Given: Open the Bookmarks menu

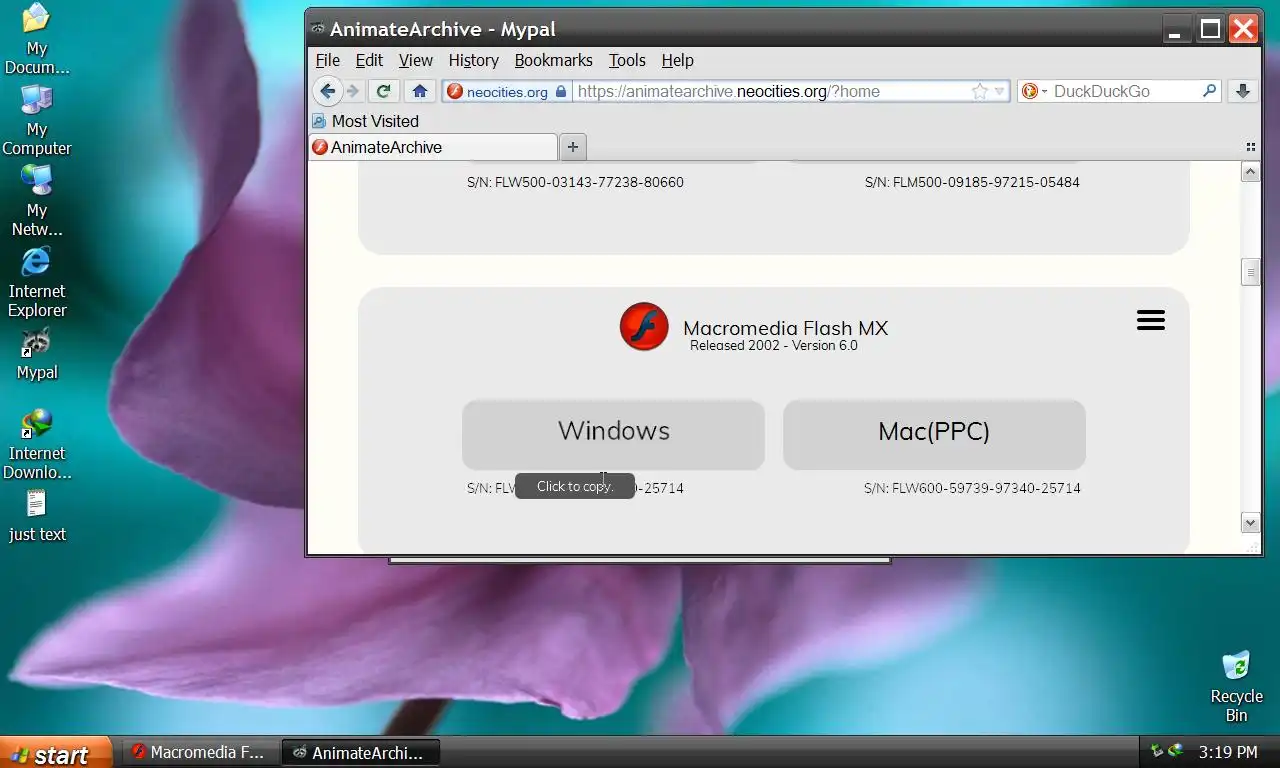Looking at the screenshot, I should pyautogui.click(x=553, y=60).
